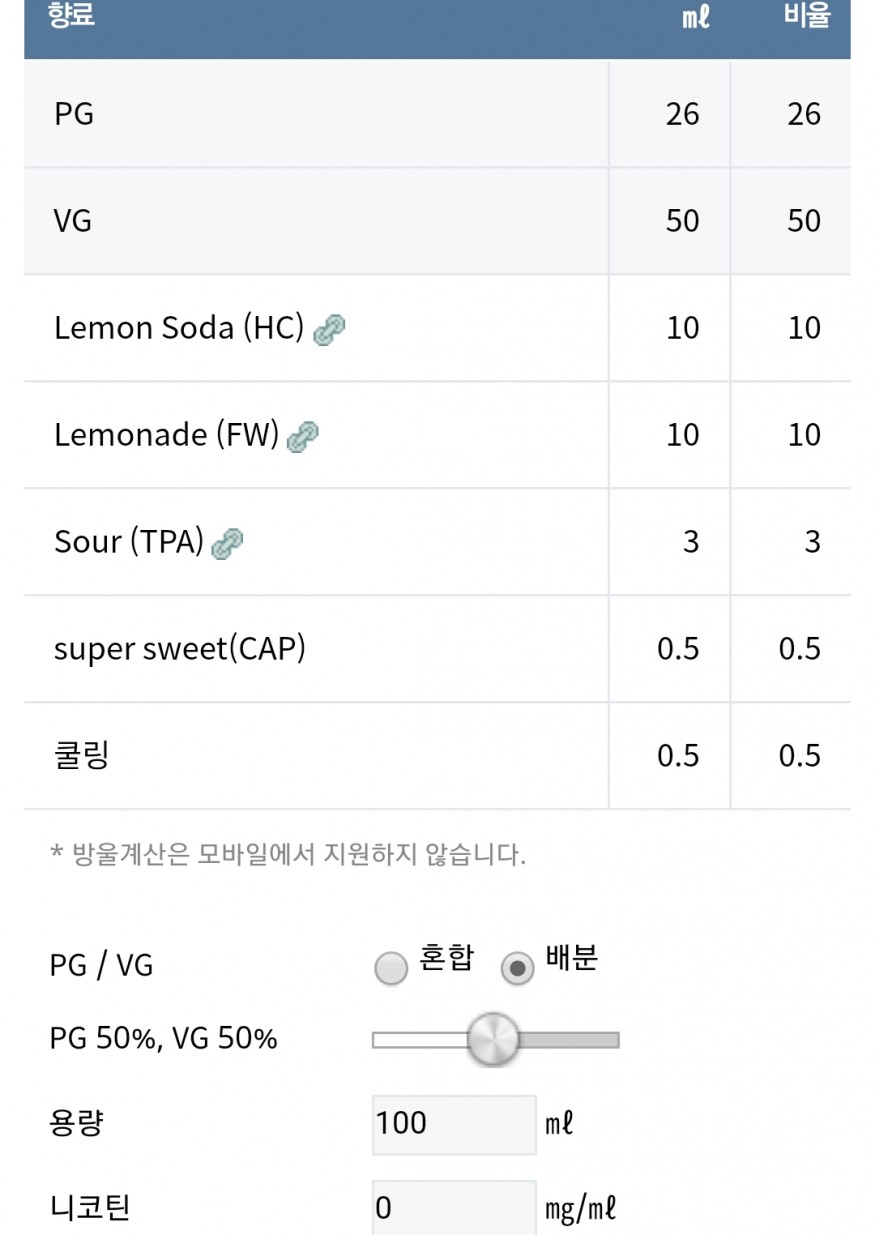Click the ㎖ value of the PG row
Screen dimensions: 875x1235
tap(682, 114)
